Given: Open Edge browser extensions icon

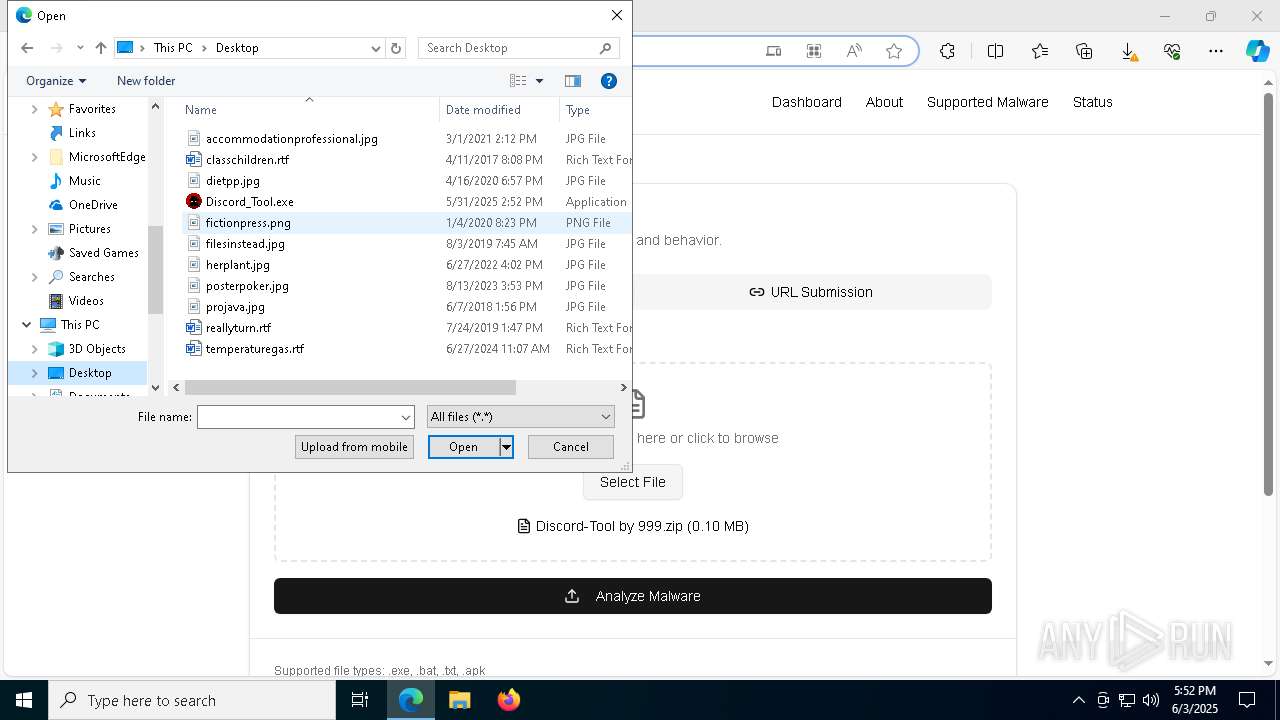Looking at the screenshot, I should [947, 51].
